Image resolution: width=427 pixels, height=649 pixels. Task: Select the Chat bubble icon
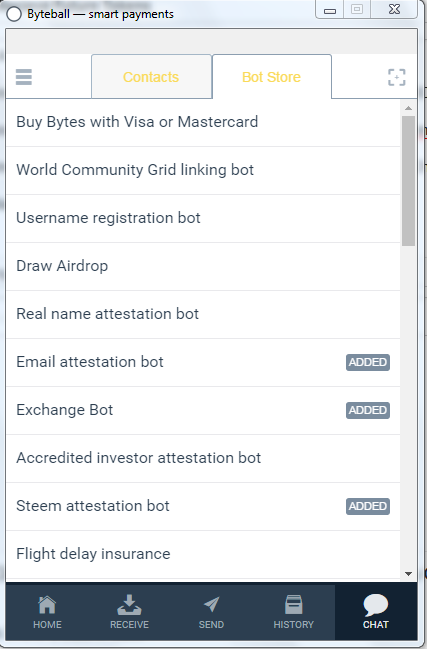click(x=376, y=605)
